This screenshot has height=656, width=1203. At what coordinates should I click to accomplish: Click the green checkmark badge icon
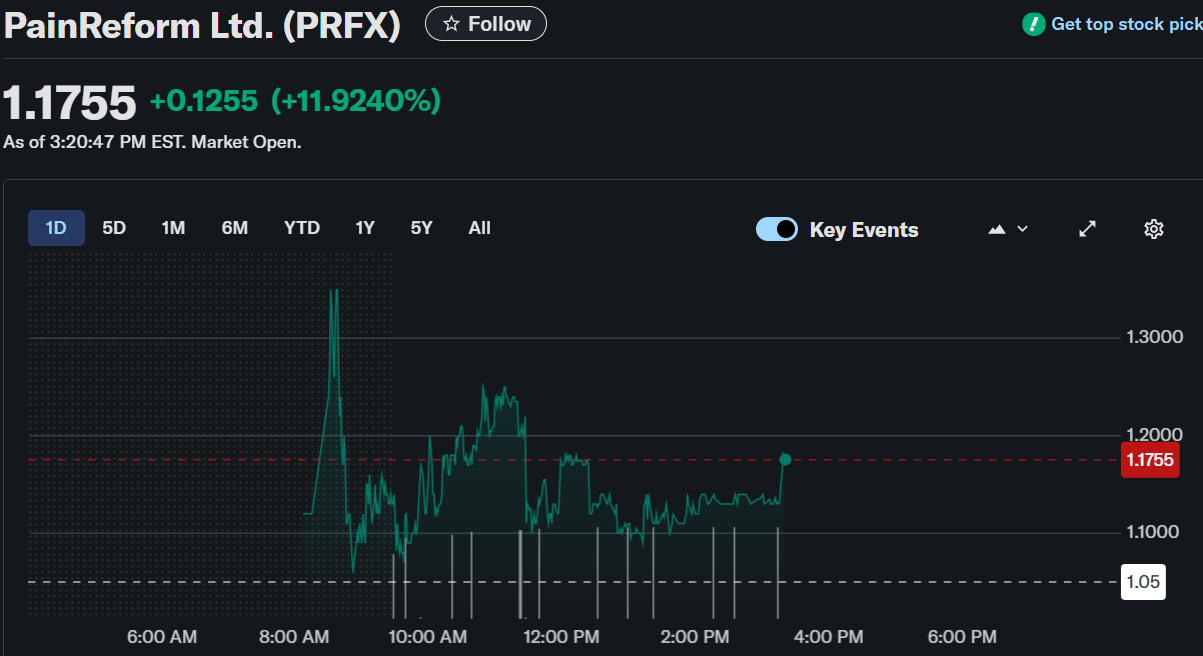point(1033,24)
